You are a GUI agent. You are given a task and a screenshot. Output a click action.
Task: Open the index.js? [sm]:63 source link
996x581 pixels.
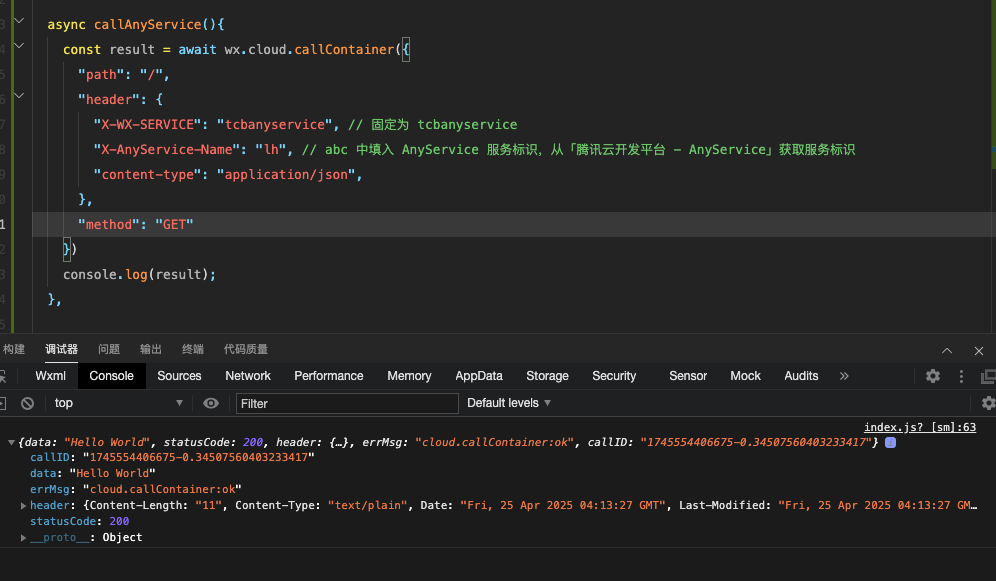click(x=920, y=427)
